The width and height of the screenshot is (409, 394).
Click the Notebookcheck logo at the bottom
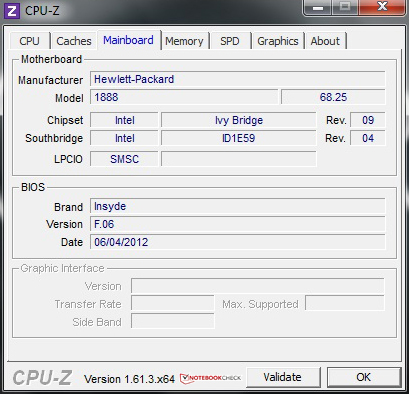pyautogui.click(x=210, y=378)
